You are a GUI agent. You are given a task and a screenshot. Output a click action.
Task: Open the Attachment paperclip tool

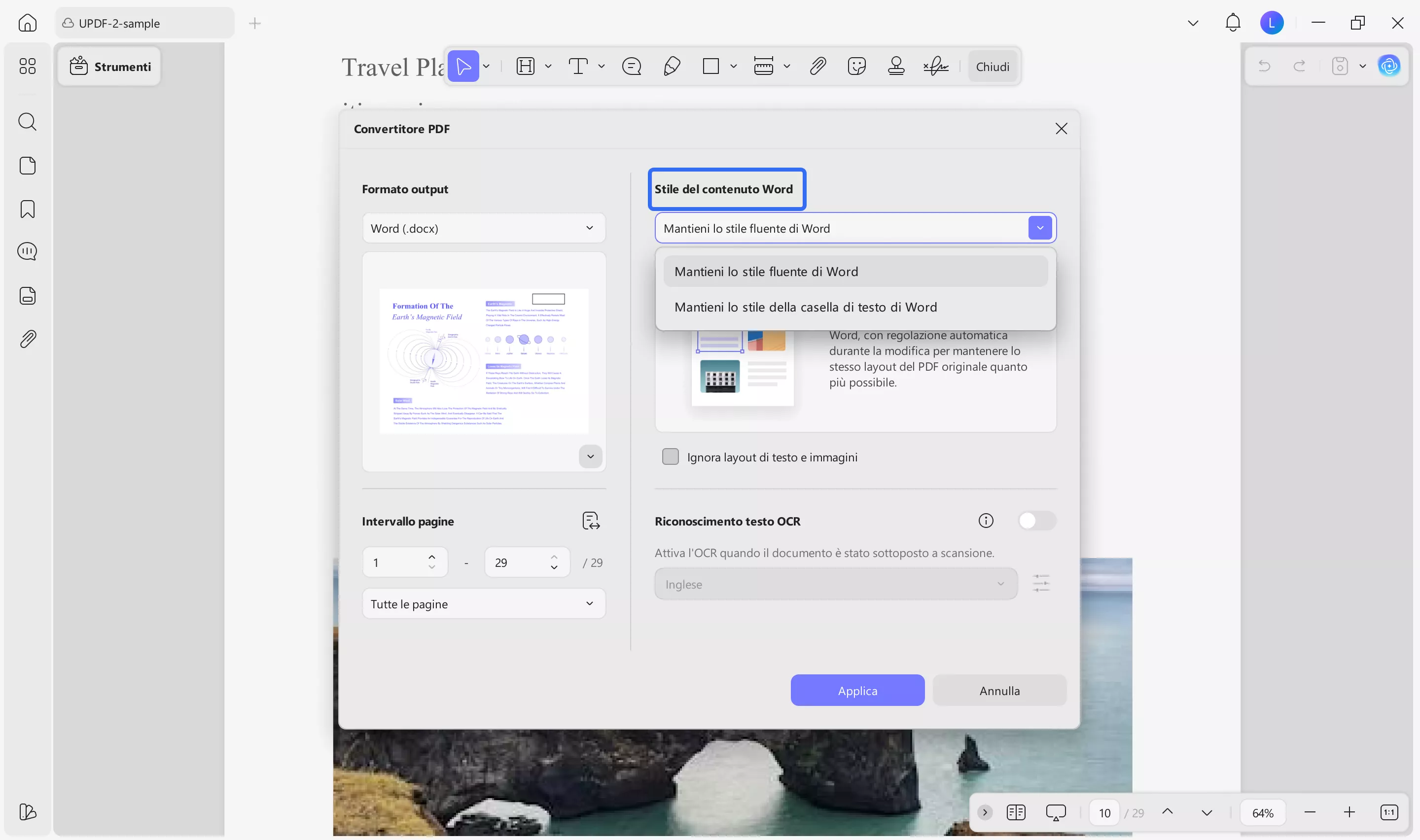[x=817, y=66]
